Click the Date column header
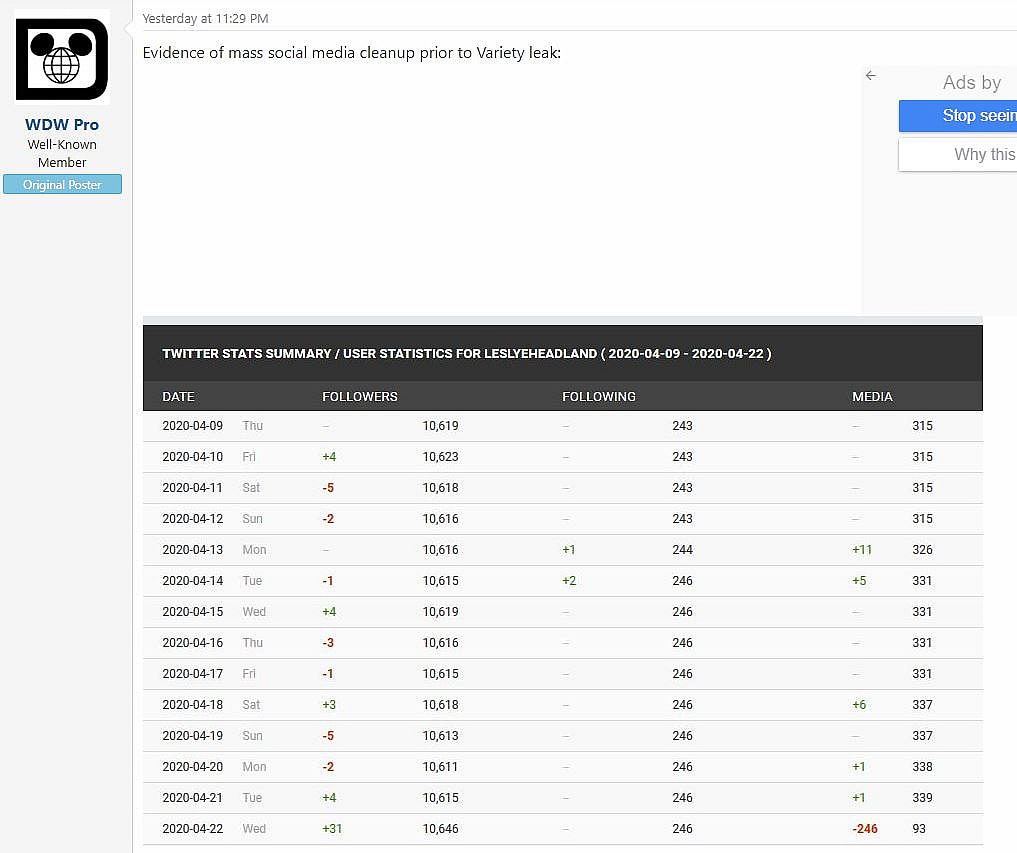The height and width of the screenshot is (853, 1017). [x=178, y=397]
